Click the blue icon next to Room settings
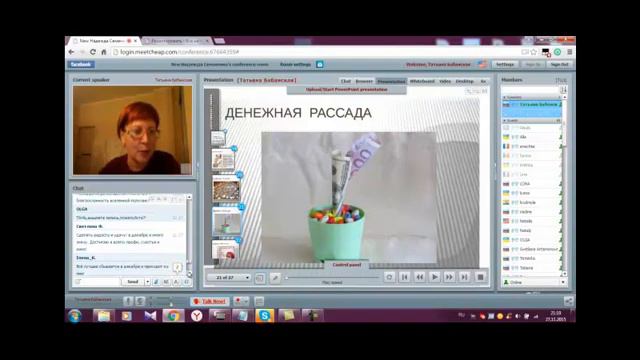Screen dimensions: 640x360 tap(320, 64)
